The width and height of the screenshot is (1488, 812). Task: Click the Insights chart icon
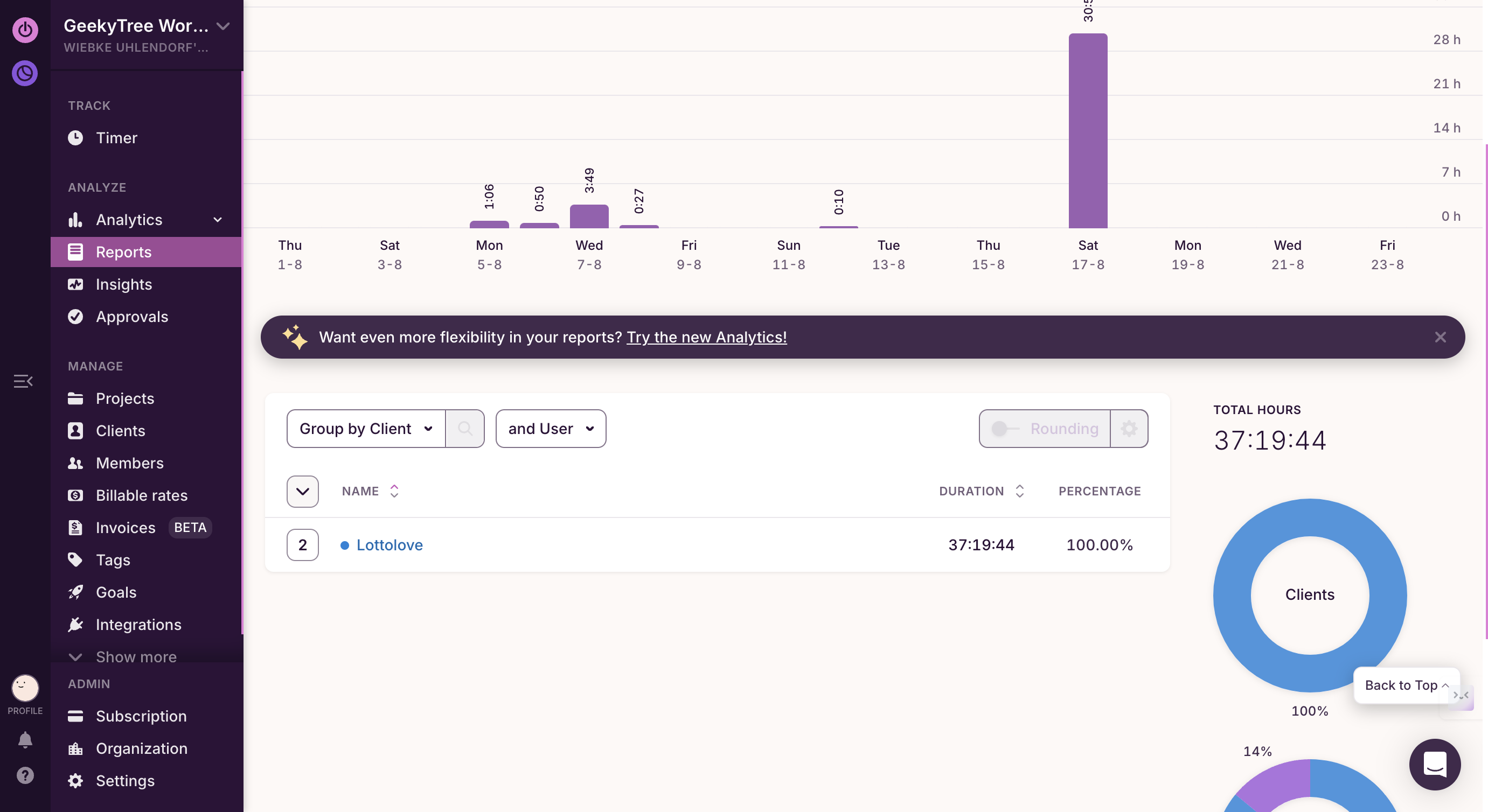click(75, 284)
